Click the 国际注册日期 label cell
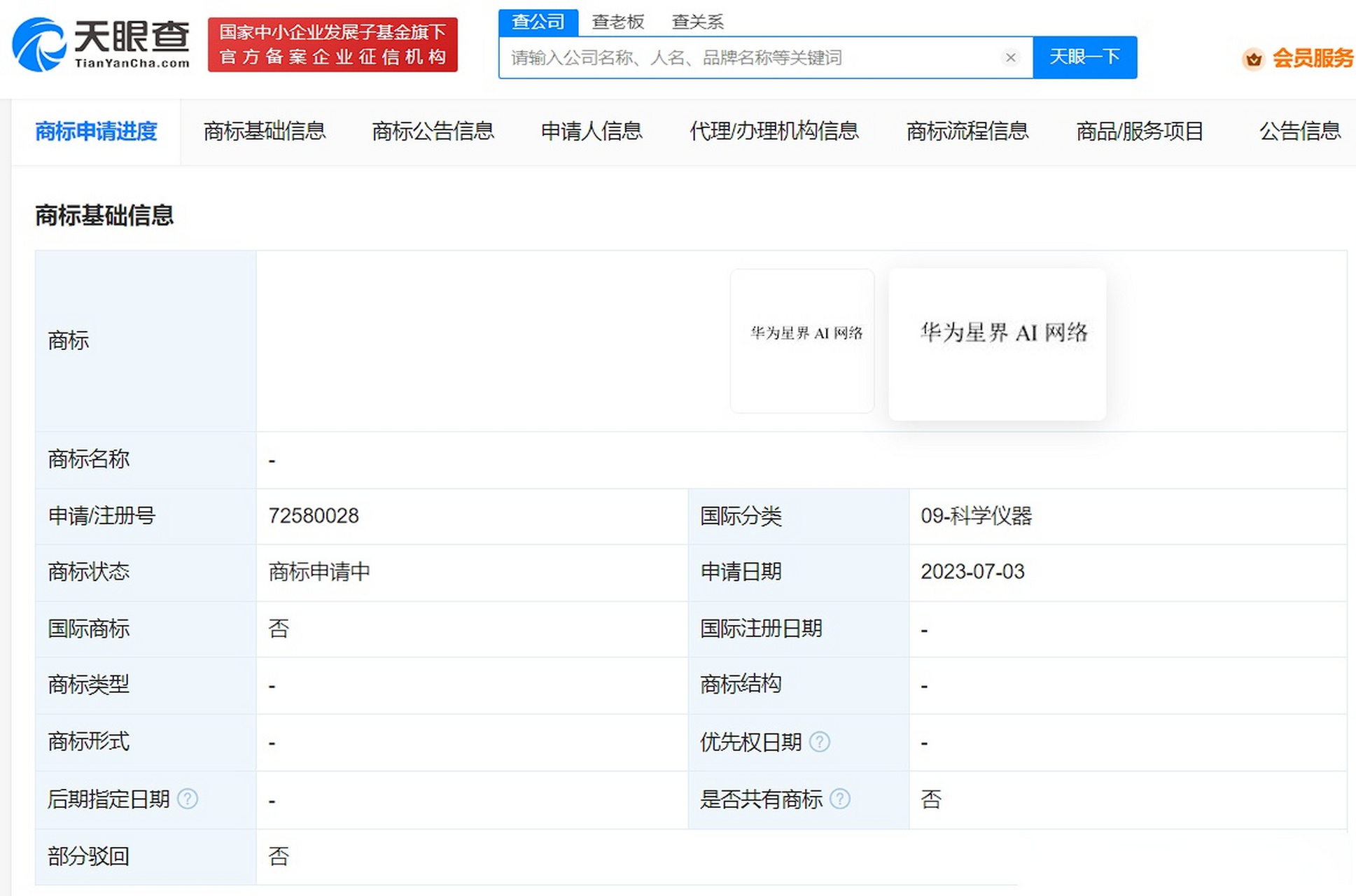 (799, 629)
